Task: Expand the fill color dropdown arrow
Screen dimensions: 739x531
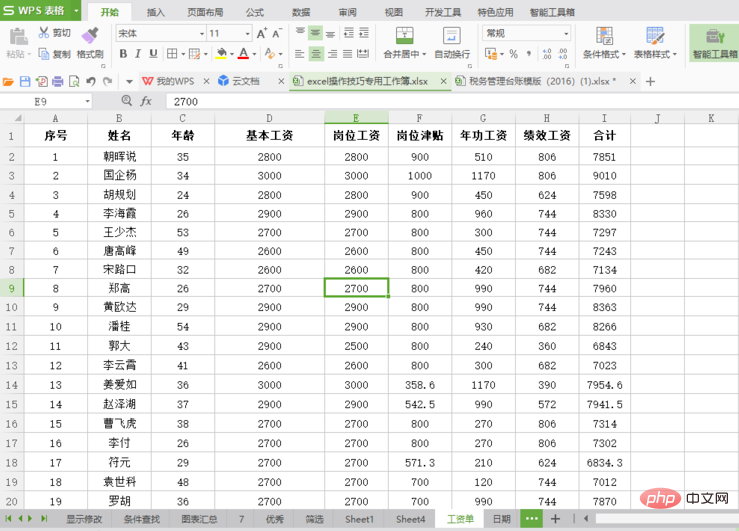Action: [231, 54]
